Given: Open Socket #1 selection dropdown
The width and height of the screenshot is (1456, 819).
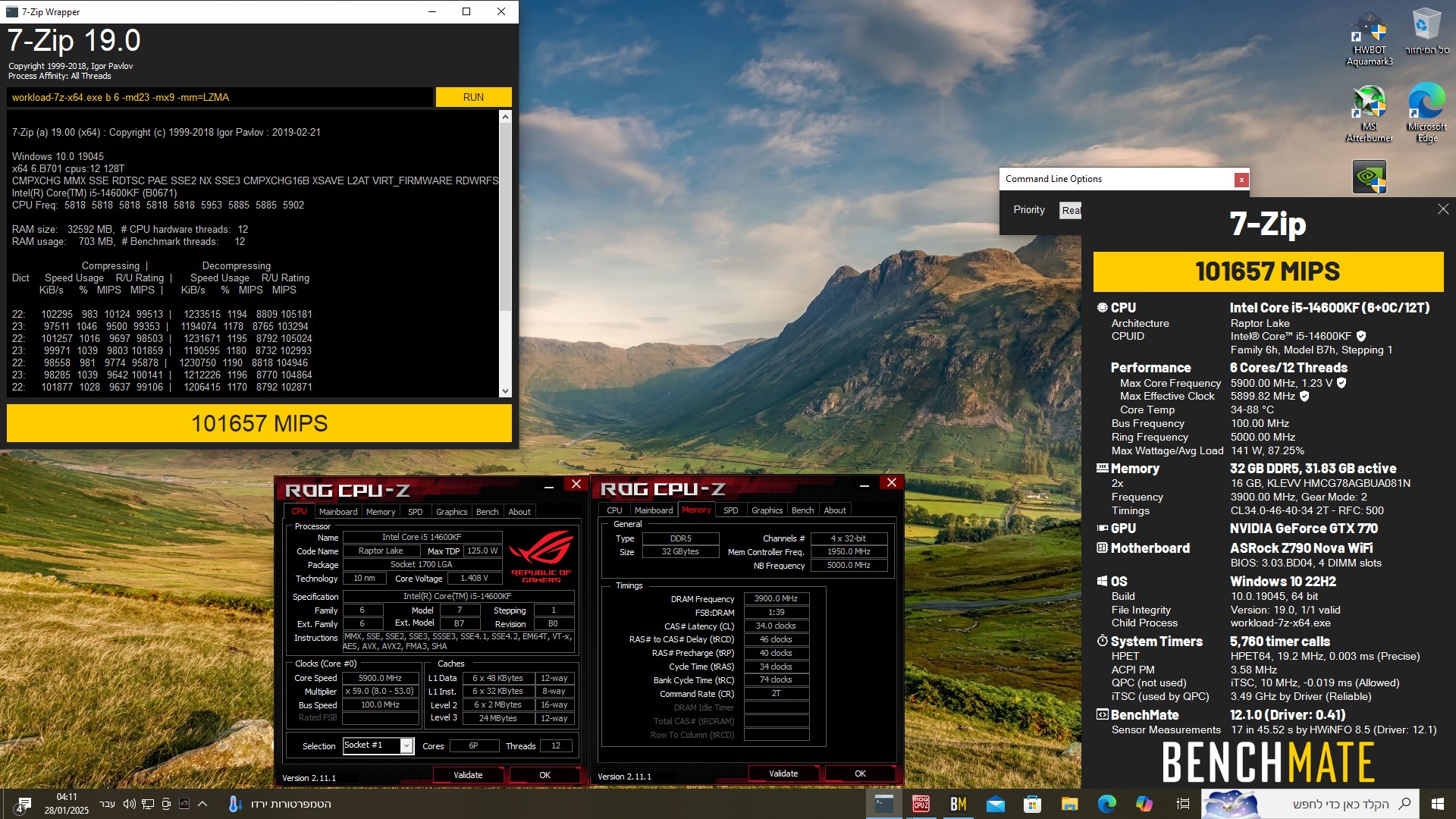Looking at the screenshot, I should (x=378, y=745).
